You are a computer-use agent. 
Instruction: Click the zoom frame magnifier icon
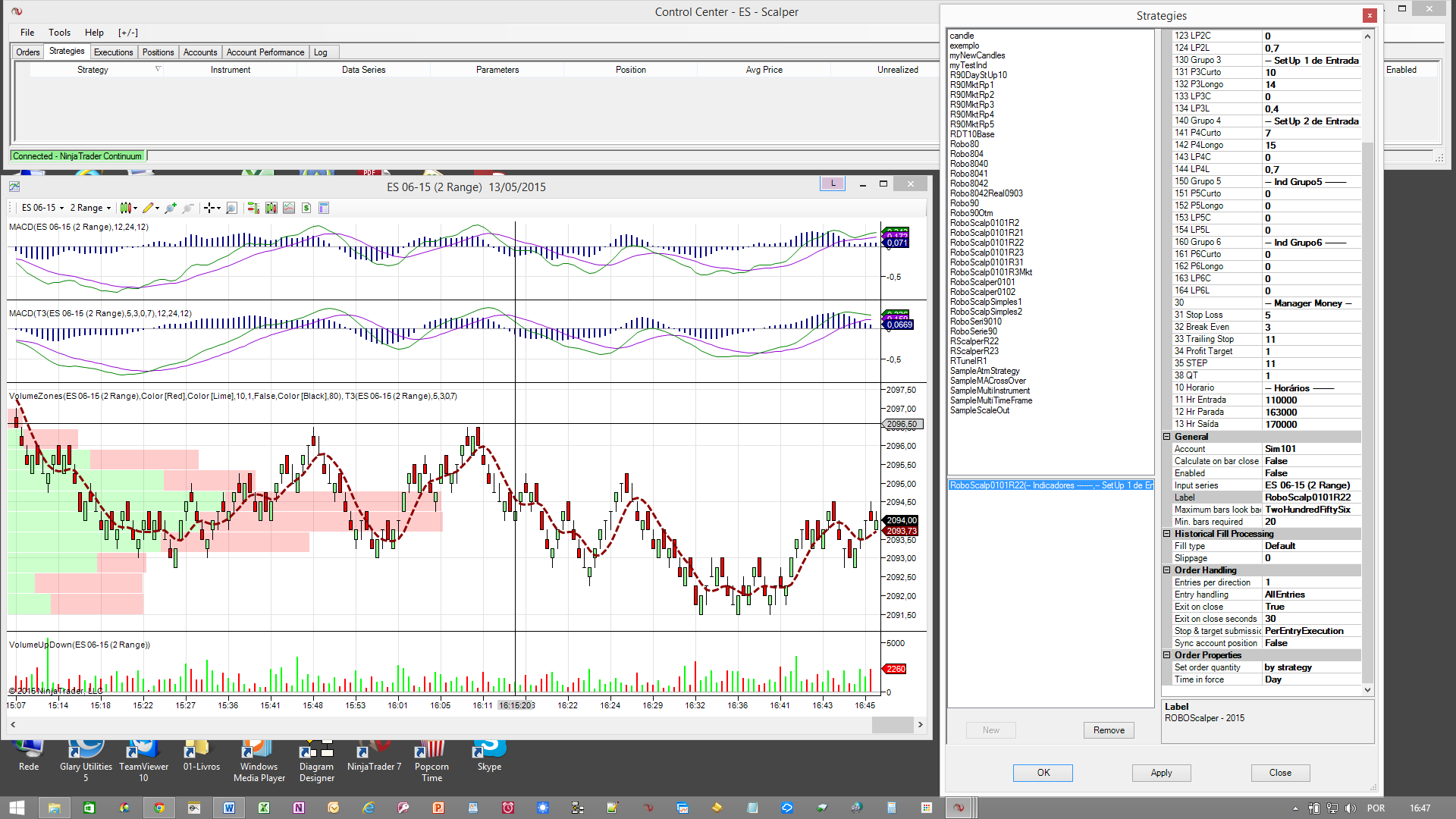pyautogui.click(x=232, y=208)
